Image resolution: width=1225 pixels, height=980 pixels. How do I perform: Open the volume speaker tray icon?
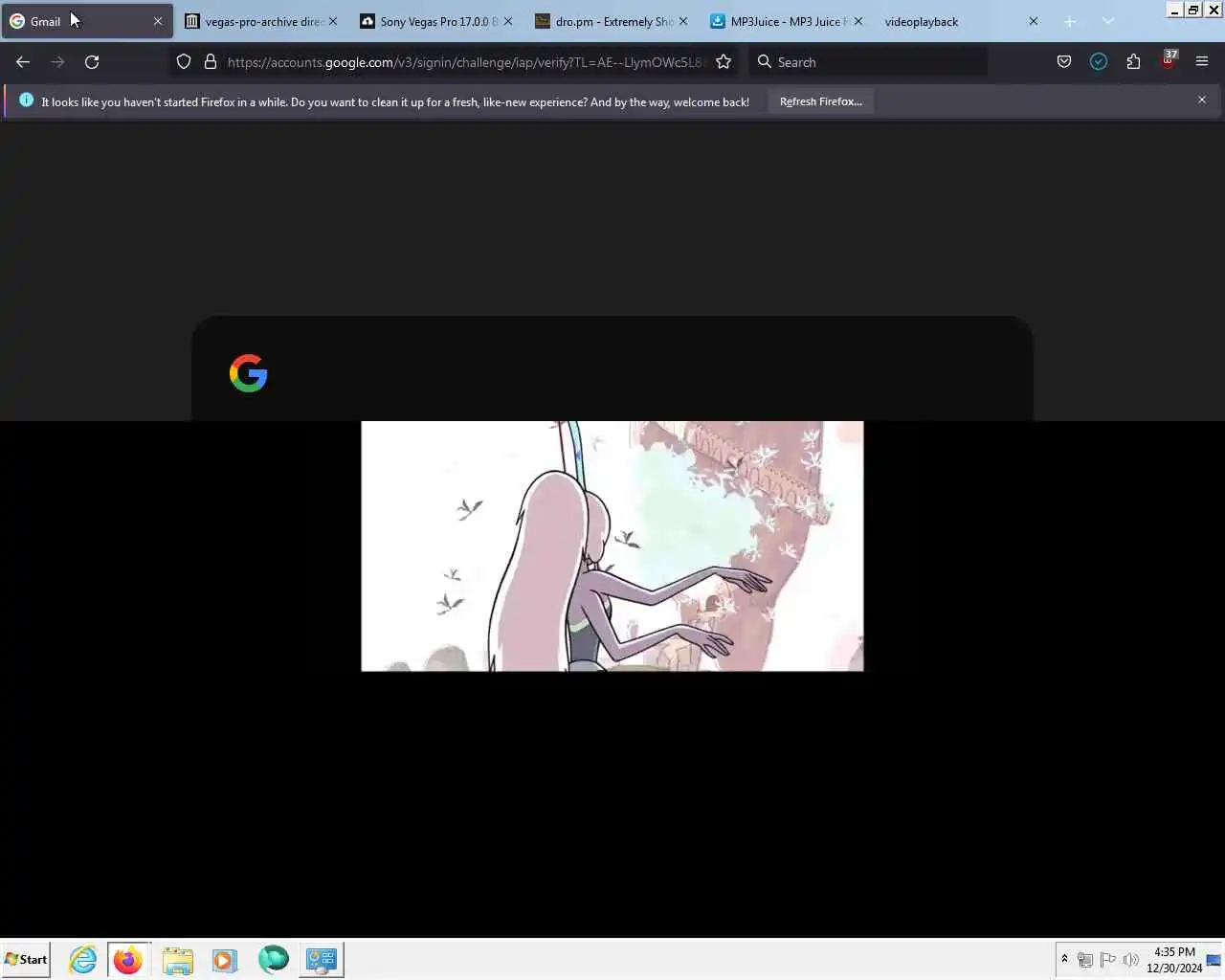coord(1130,959)
